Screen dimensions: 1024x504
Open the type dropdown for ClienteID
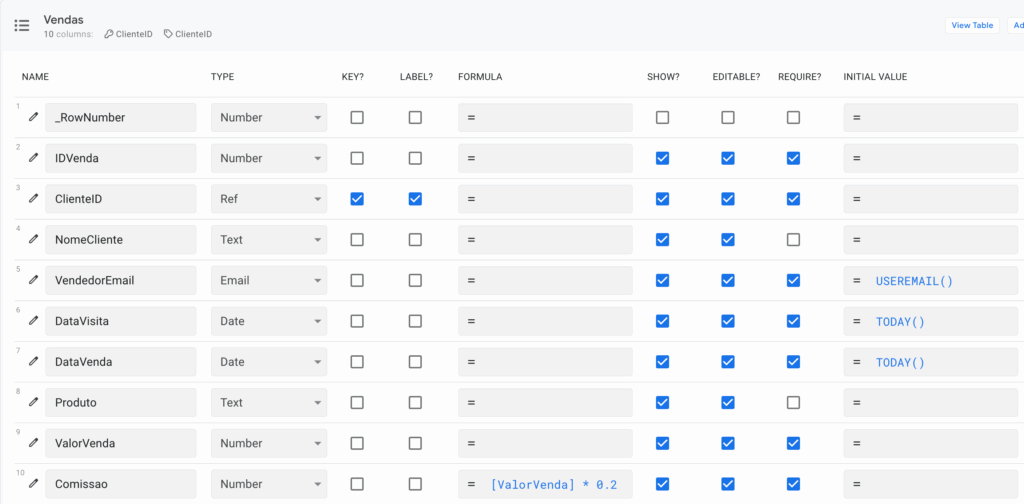pyautogui.click(x=268, y=199)
